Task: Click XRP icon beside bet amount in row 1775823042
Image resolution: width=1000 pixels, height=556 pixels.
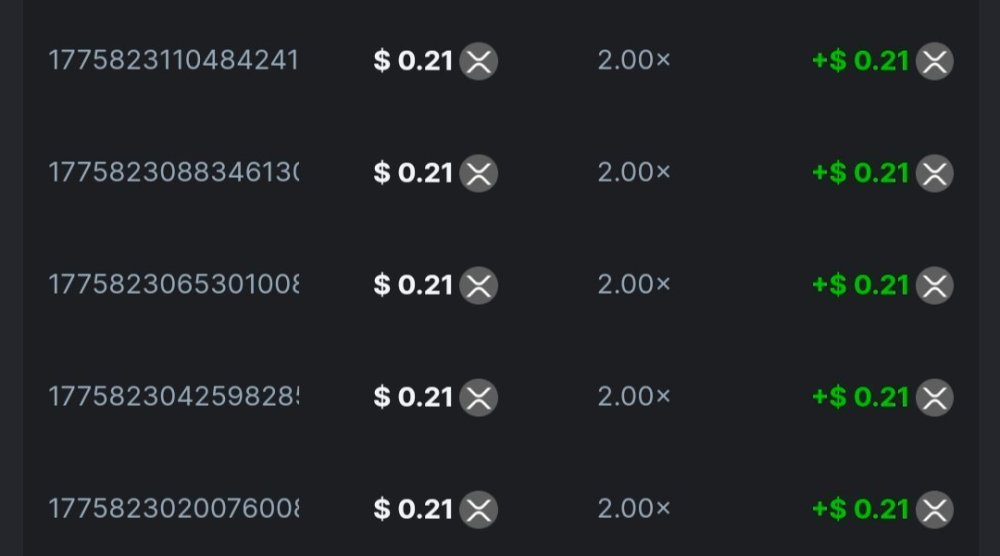Action: tap(479, 397)
